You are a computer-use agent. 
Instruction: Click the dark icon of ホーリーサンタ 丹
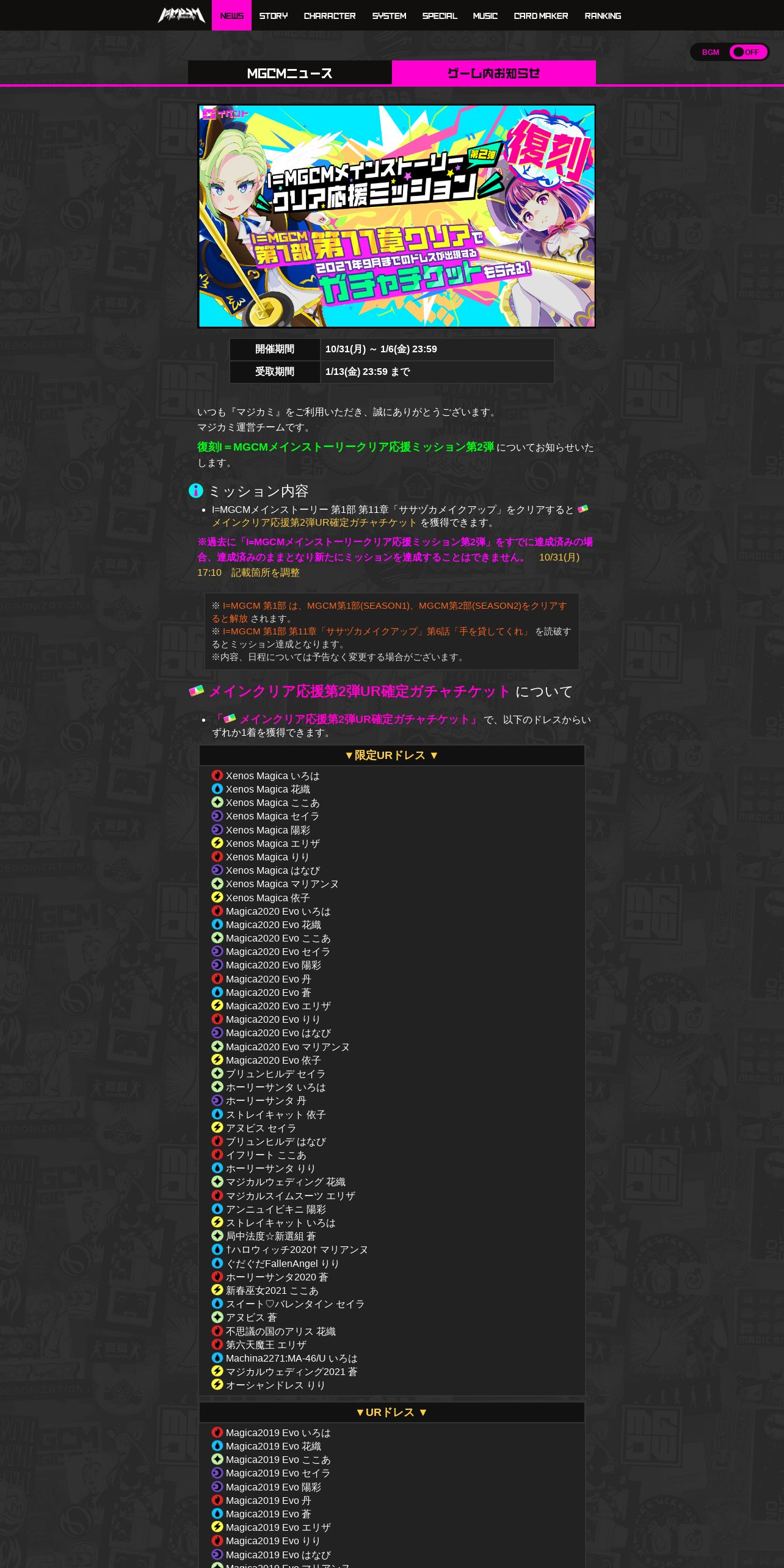tap(217, 1100)
